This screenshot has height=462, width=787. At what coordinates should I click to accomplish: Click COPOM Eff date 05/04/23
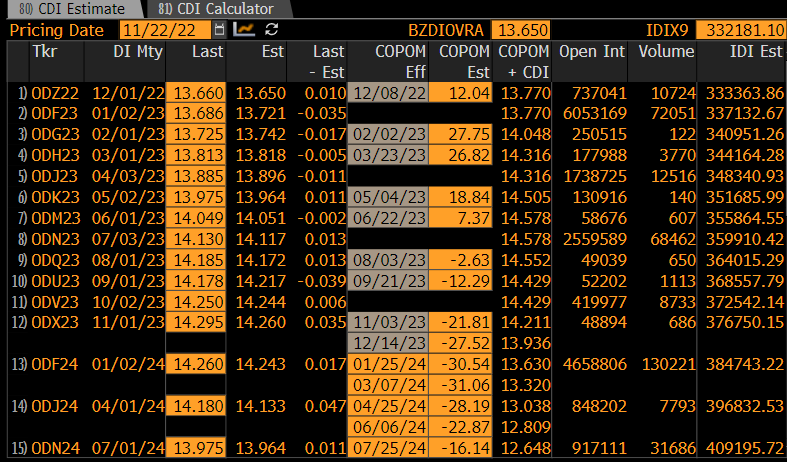tap(388, 197)
